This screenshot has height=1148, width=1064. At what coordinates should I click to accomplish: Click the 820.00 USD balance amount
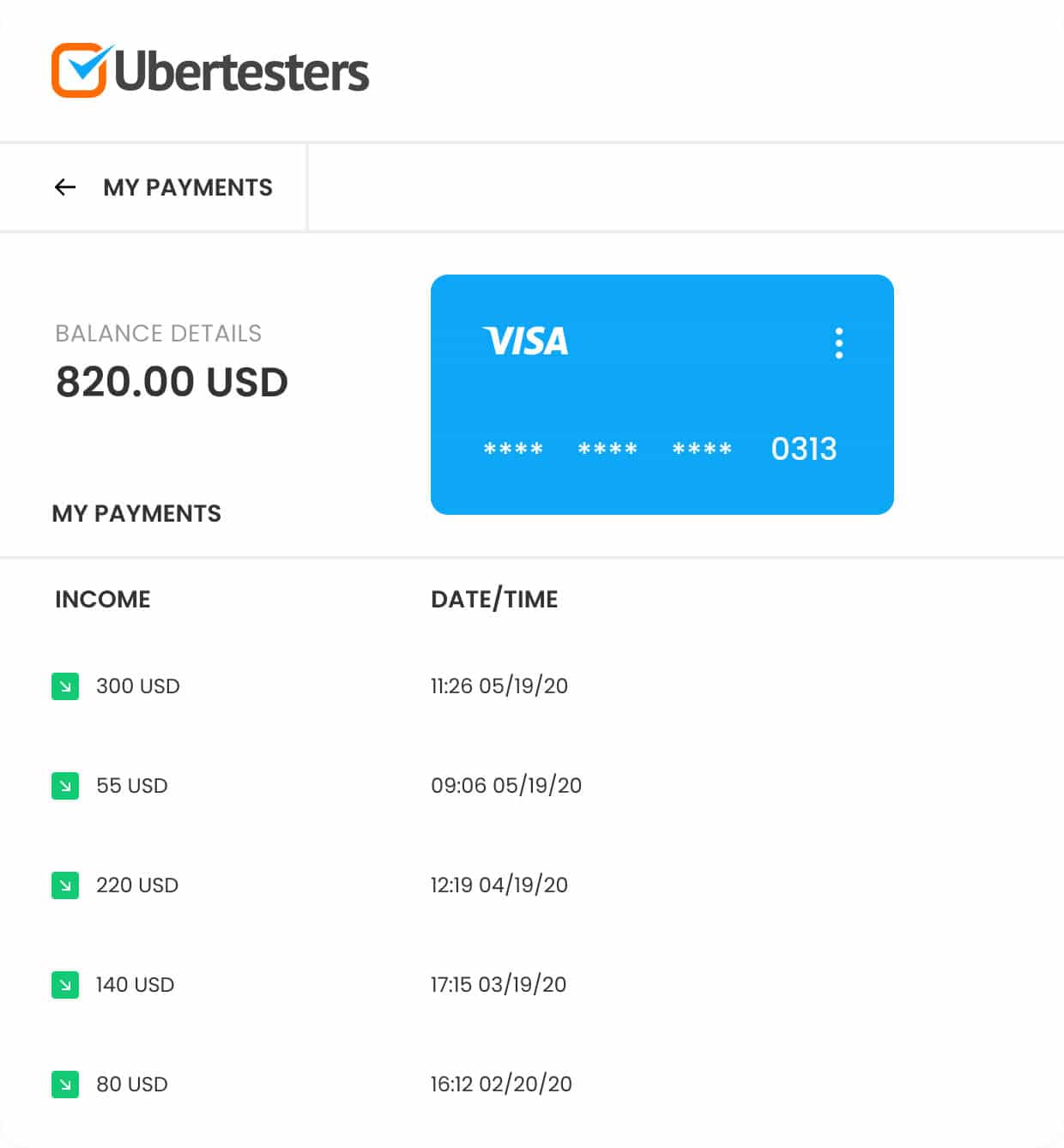point(172,382)
